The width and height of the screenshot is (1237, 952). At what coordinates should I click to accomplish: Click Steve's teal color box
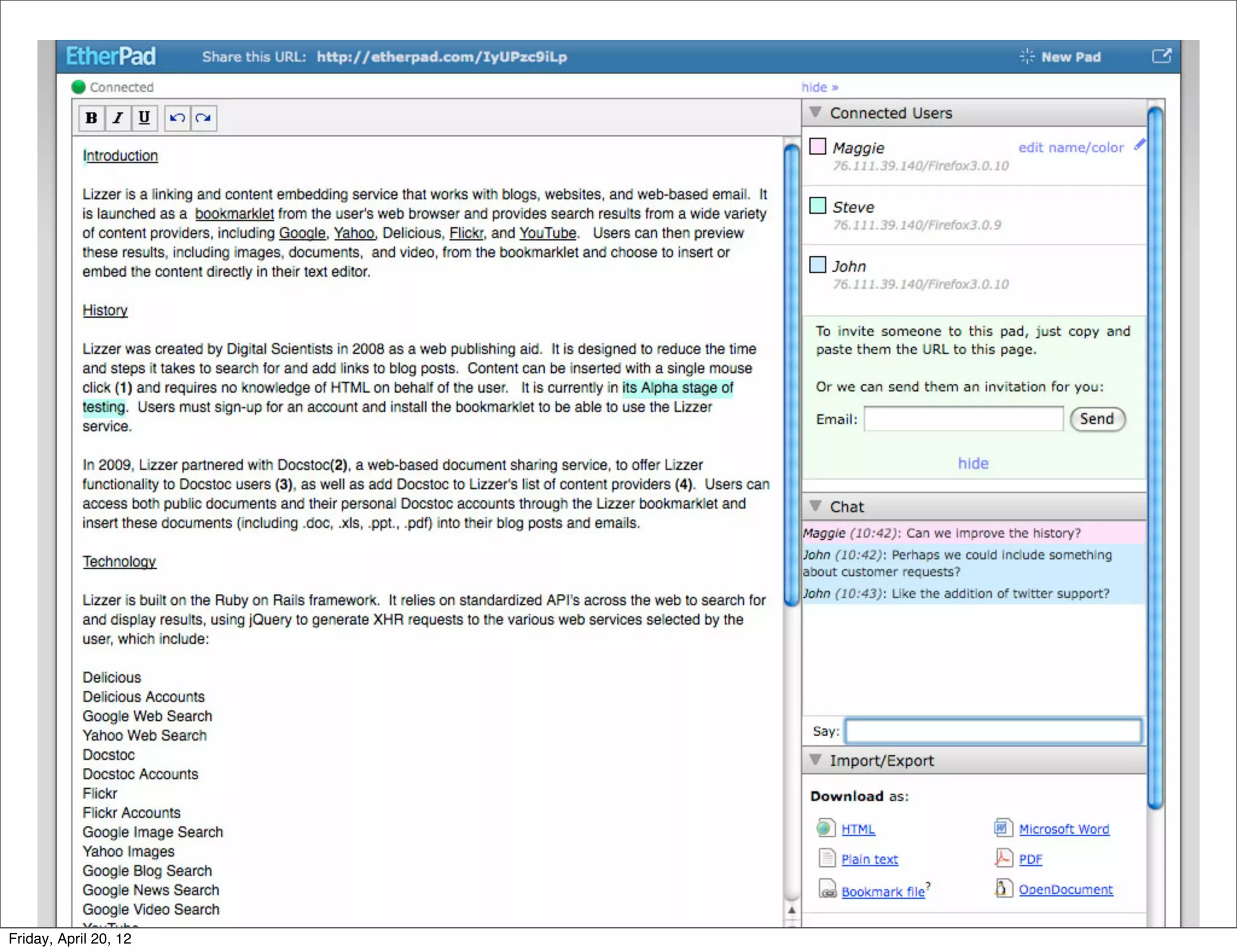coord(818,205)
